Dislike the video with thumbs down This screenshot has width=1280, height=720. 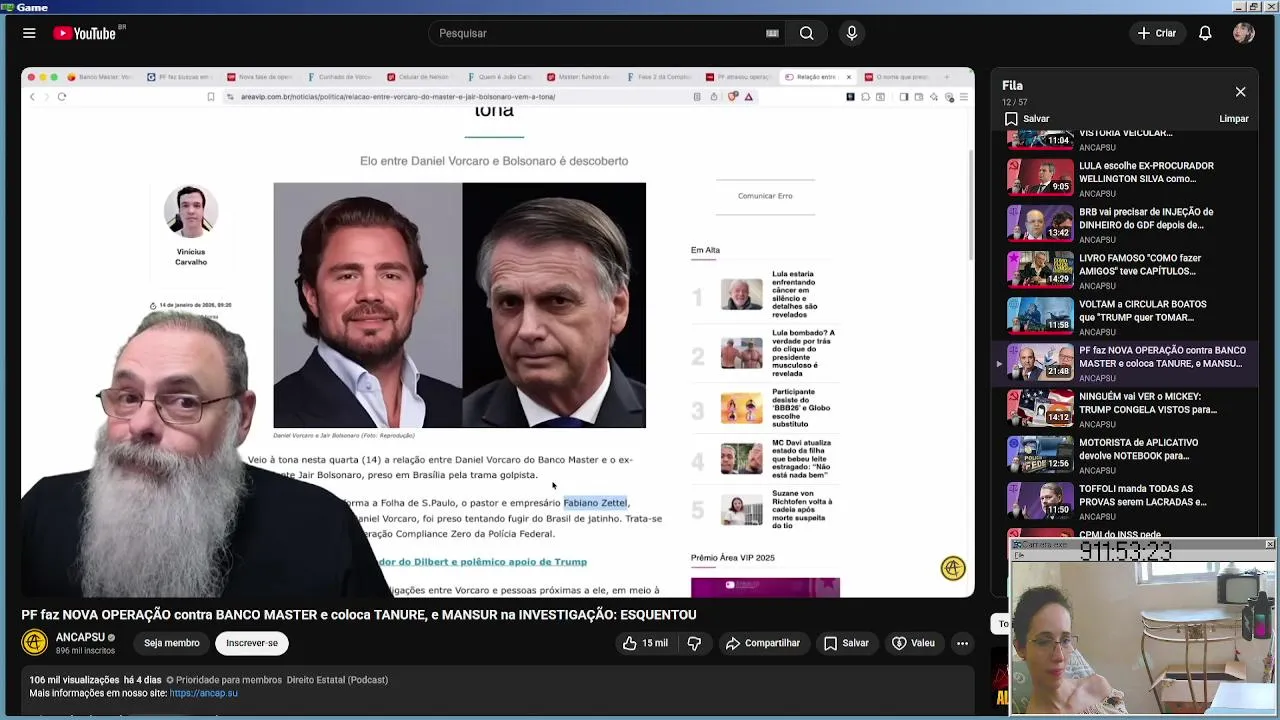[694, 643]
